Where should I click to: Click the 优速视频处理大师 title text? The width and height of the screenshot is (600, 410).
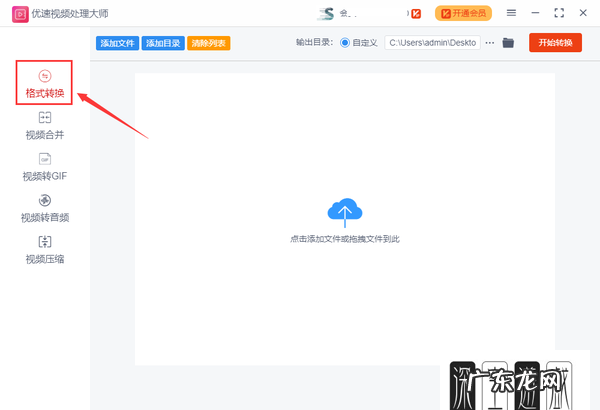coord(70,14)
